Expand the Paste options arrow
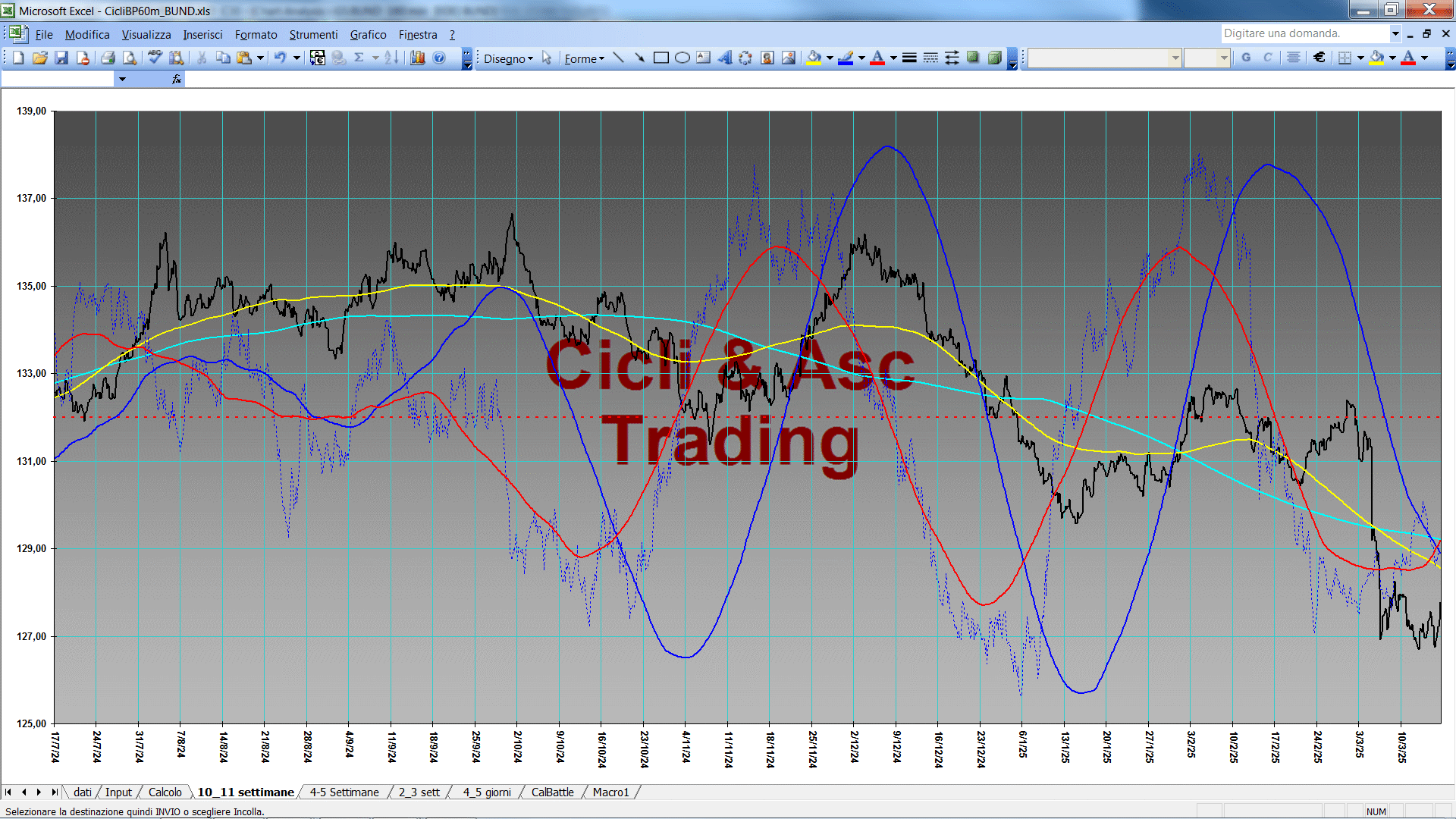1456x819 pixels. (260, 58)
